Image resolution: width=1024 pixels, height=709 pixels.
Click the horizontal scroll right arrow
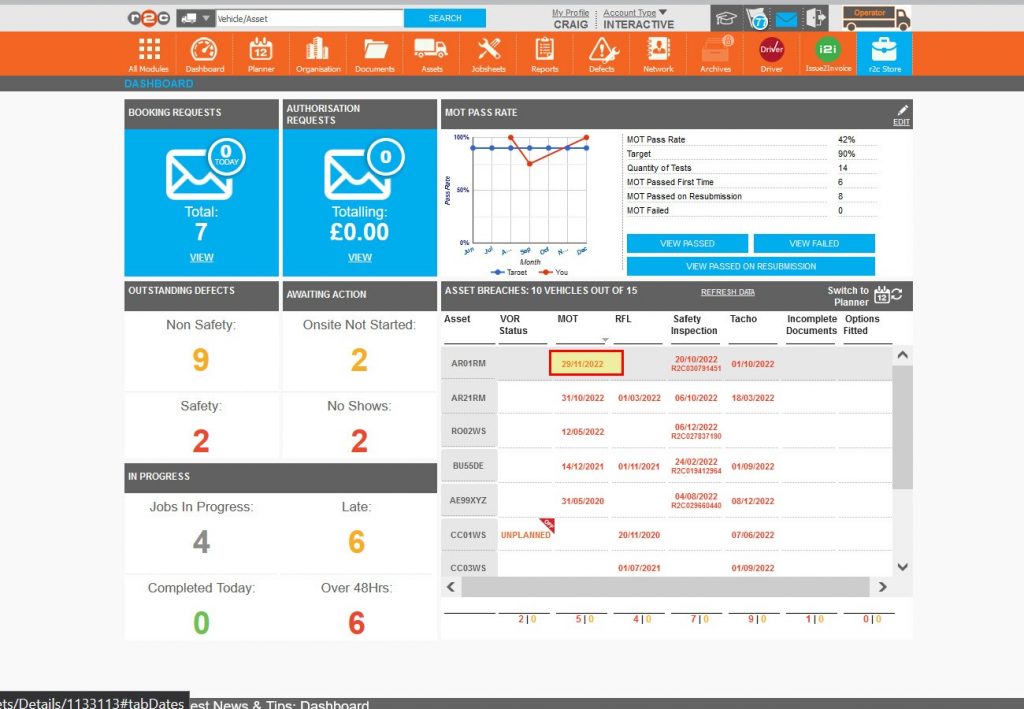[x=883, y=587]
